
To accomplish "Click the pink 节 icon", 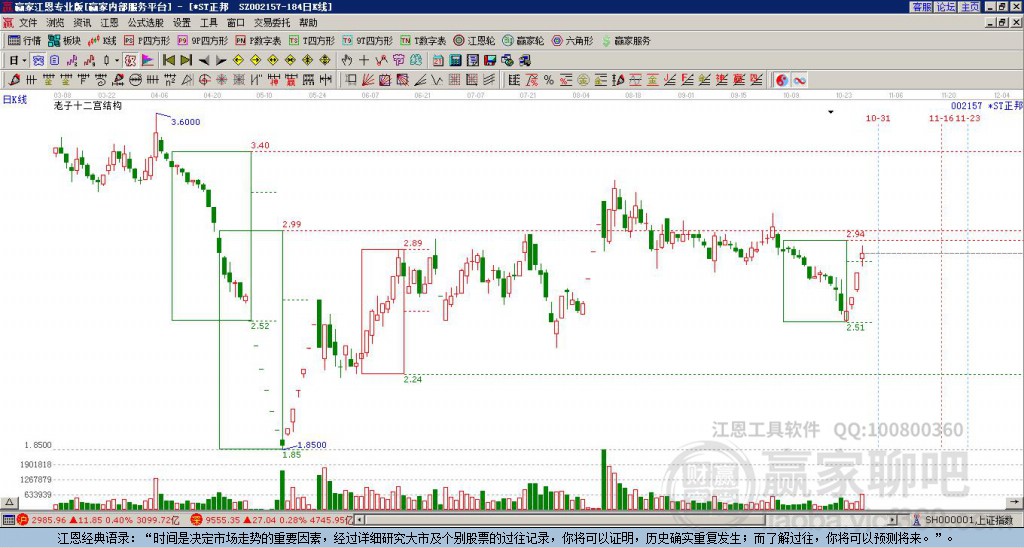I will point(398,61).
